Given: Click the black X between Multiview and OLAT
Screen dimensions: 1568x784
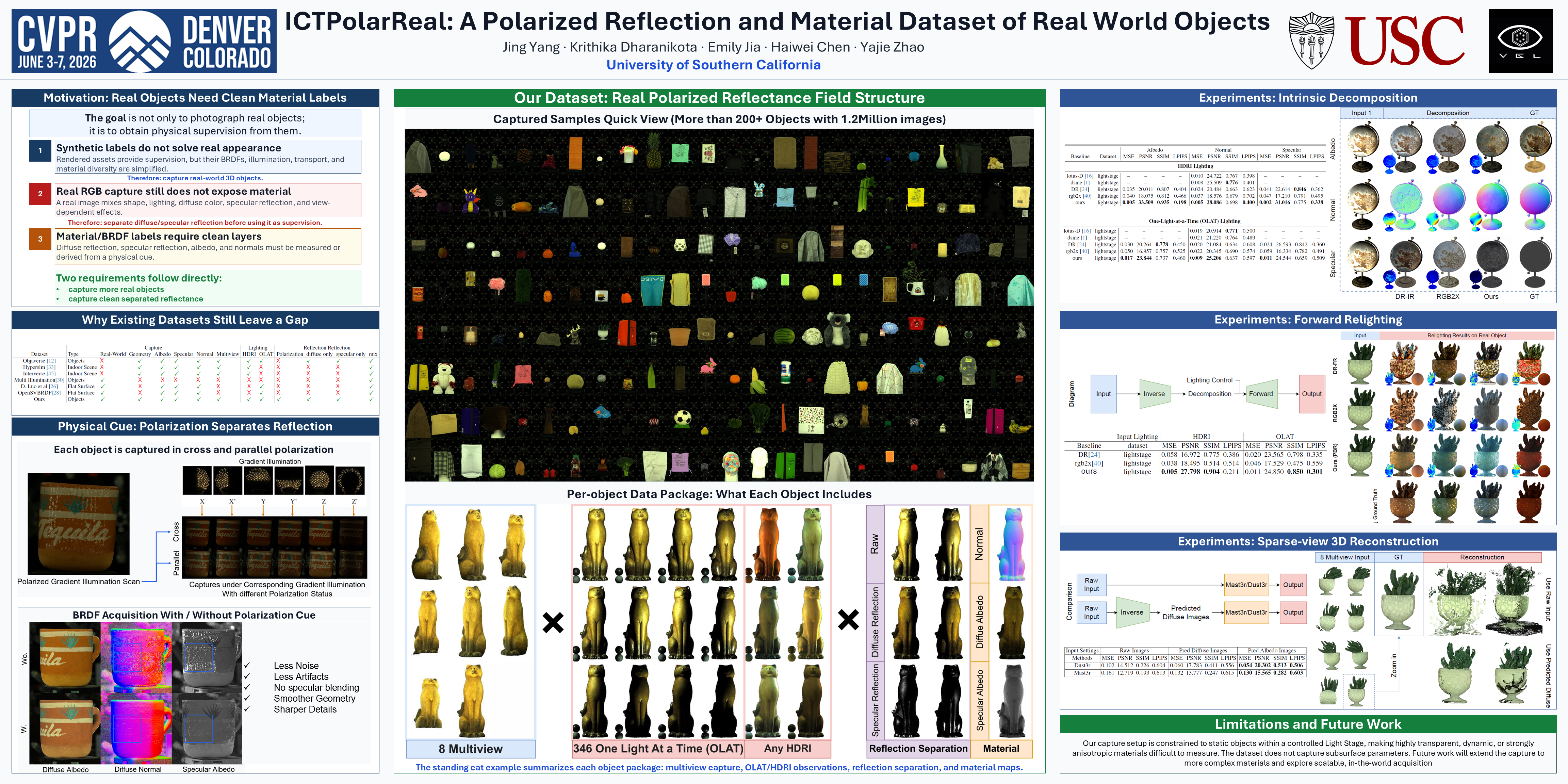Looking at the screenshot, I should (x=553, y=622).
